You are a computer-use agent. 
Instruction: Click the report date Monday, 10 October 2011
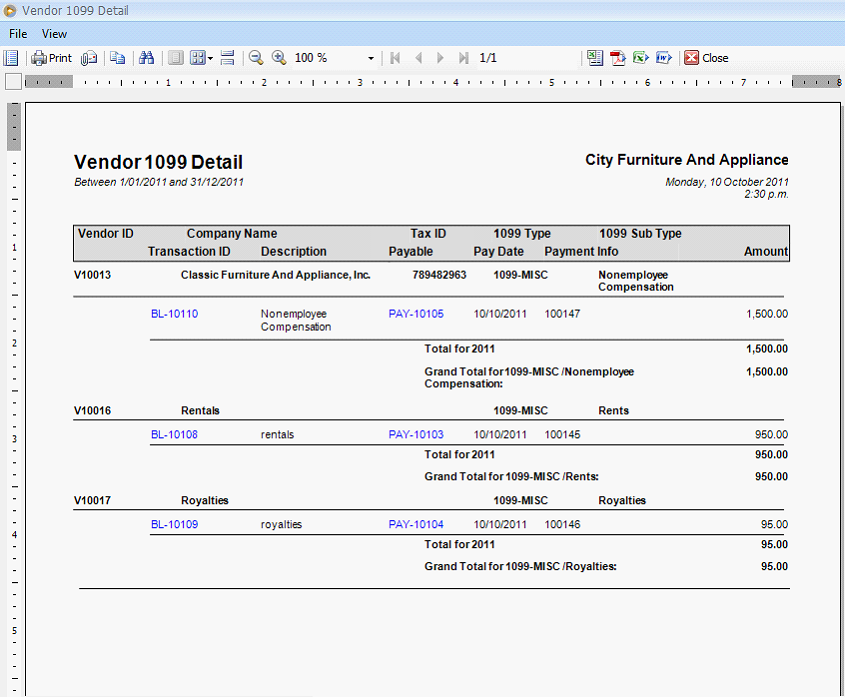(727, 182)
